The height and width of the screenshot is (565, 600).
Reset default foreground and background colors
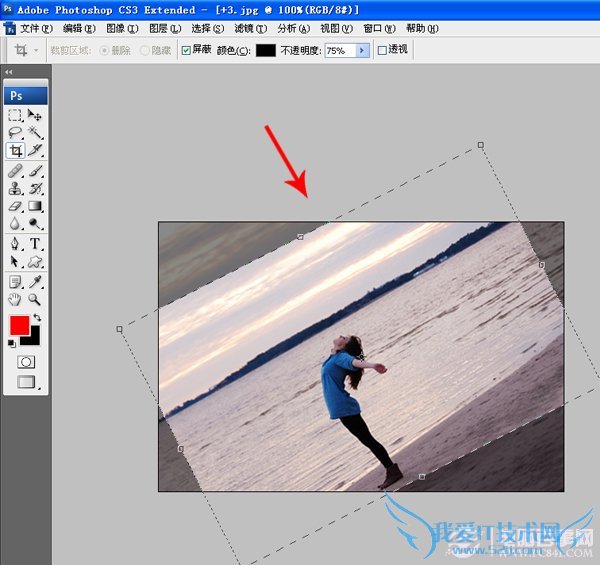point(11,344)
